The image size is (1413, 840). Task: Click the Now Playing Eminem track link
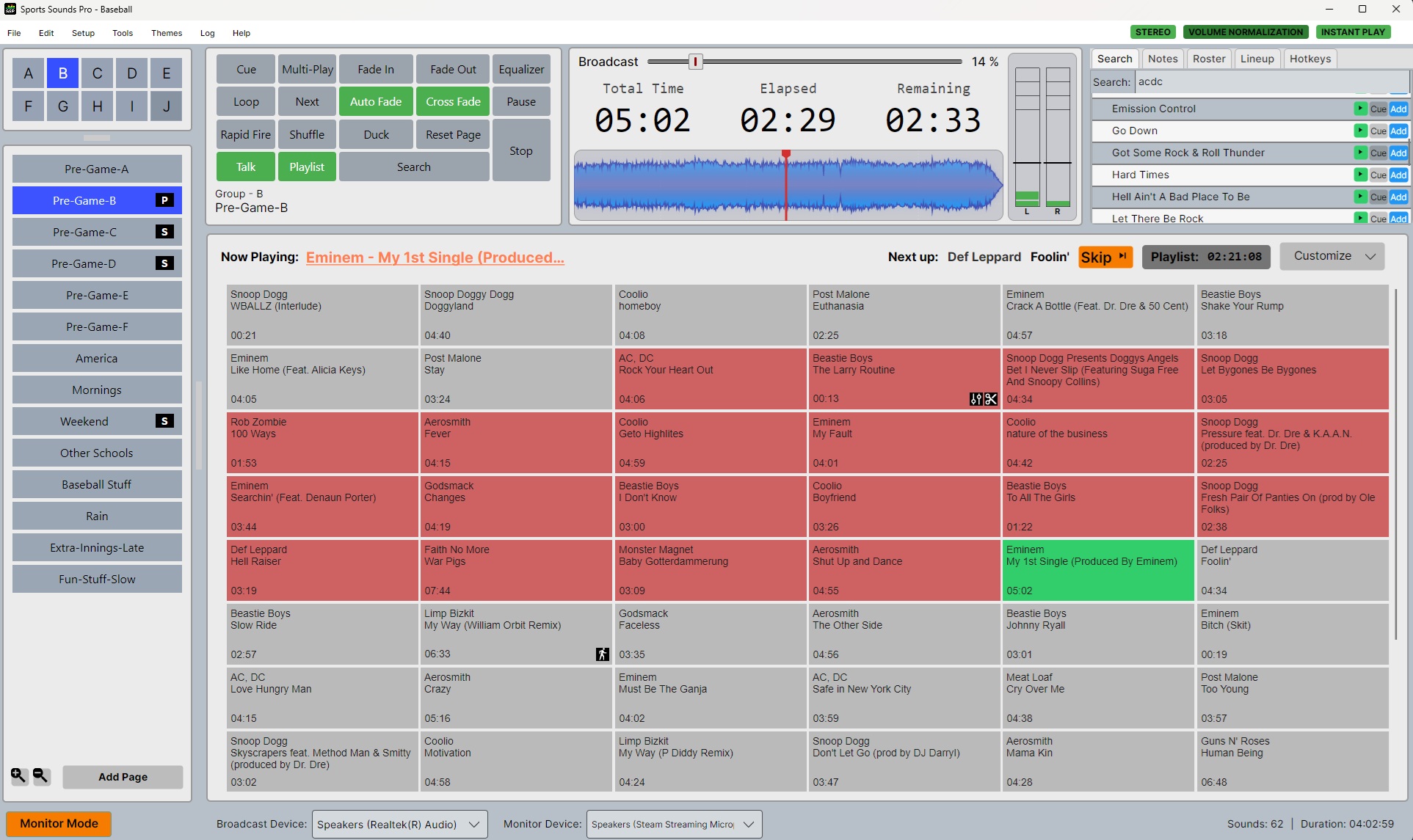(435, 258)
